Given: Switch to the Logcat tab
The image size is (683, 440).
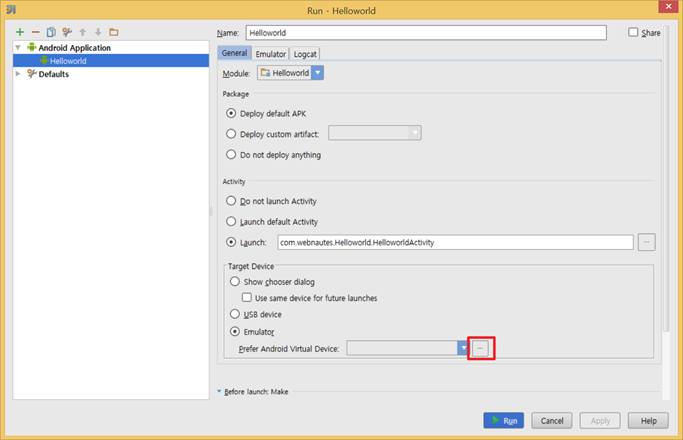Looking at the screenshot, I should point(305,54).
